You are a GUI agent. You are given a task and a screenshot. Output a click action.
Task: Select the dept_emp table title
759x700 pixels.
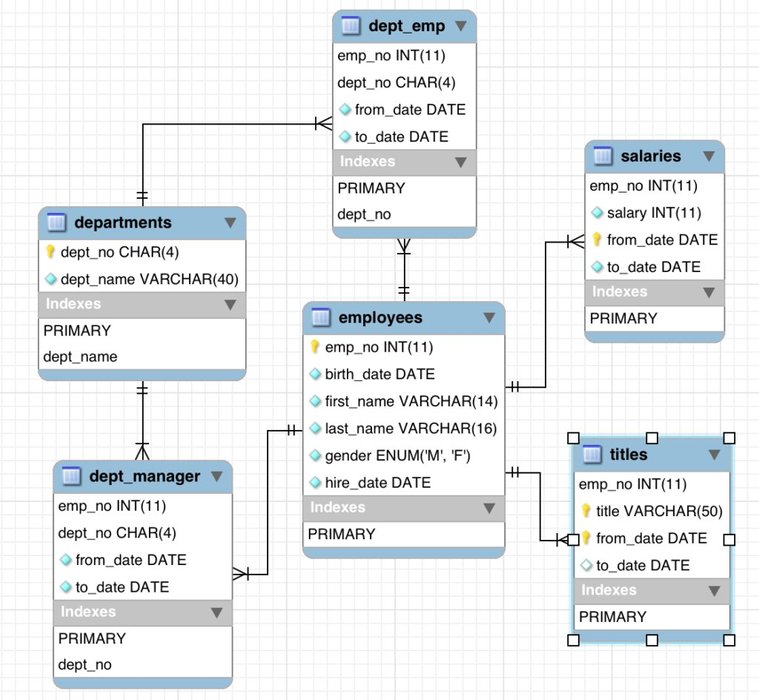[x=407, y=26]
